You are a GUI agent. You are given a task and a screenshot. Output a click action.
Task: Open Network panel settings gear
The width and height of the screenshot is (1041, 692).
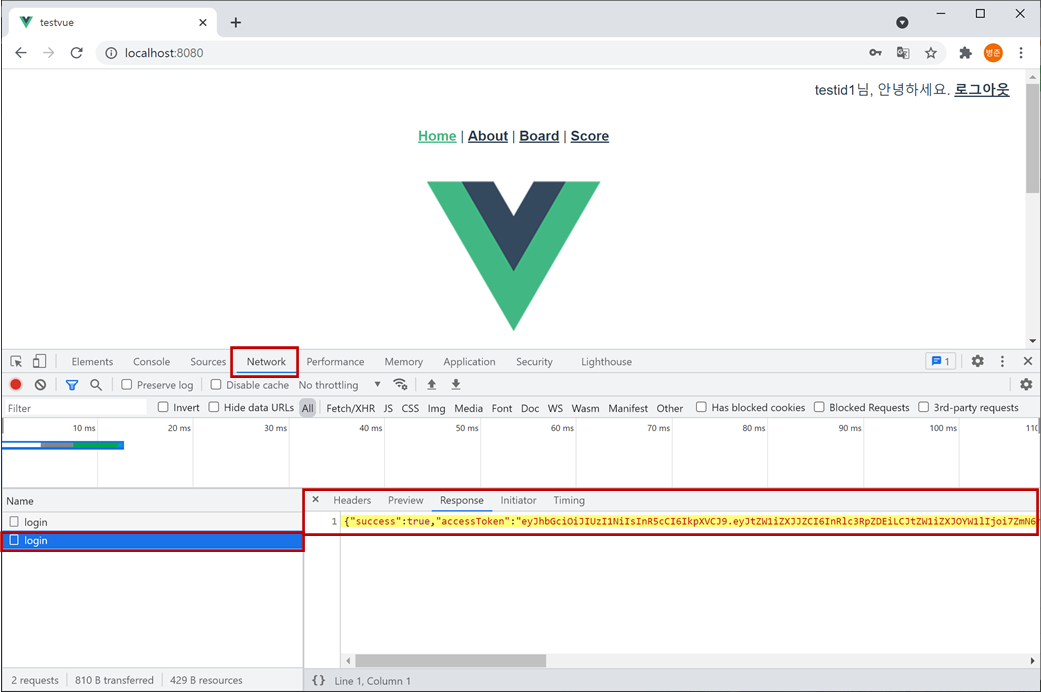tap(1026, 385)
